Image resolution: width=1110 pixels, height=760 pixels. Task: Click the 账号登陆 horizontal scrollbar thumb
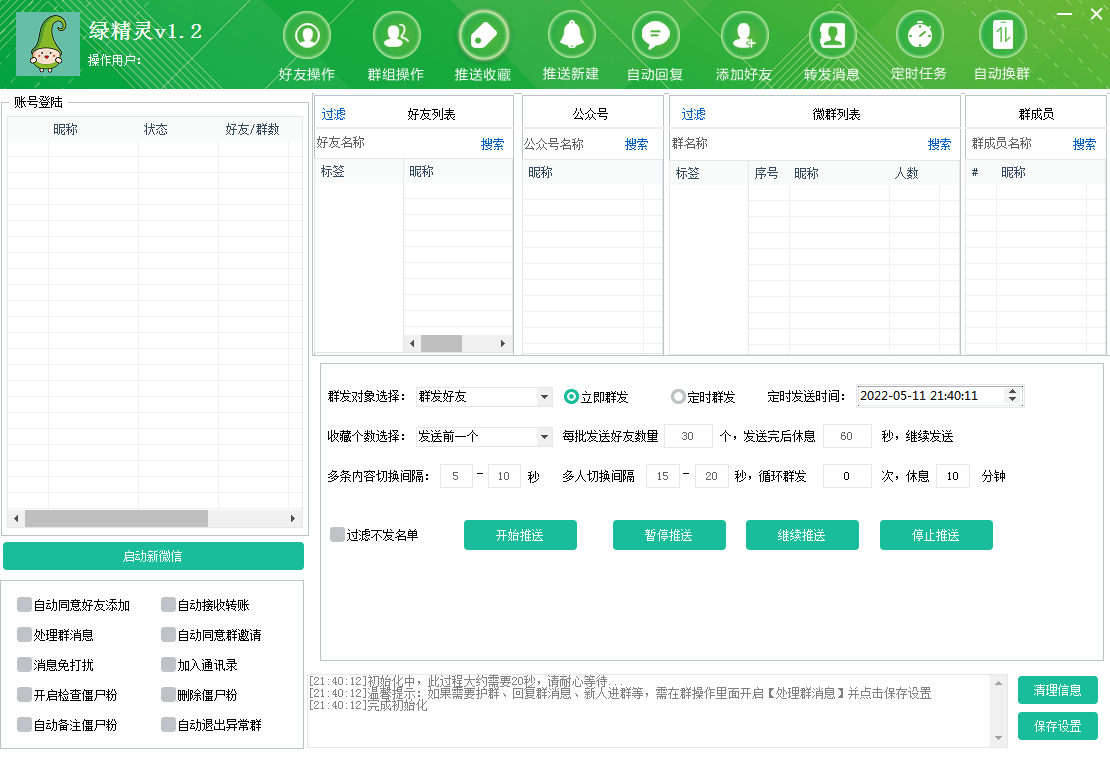(117, 519)
